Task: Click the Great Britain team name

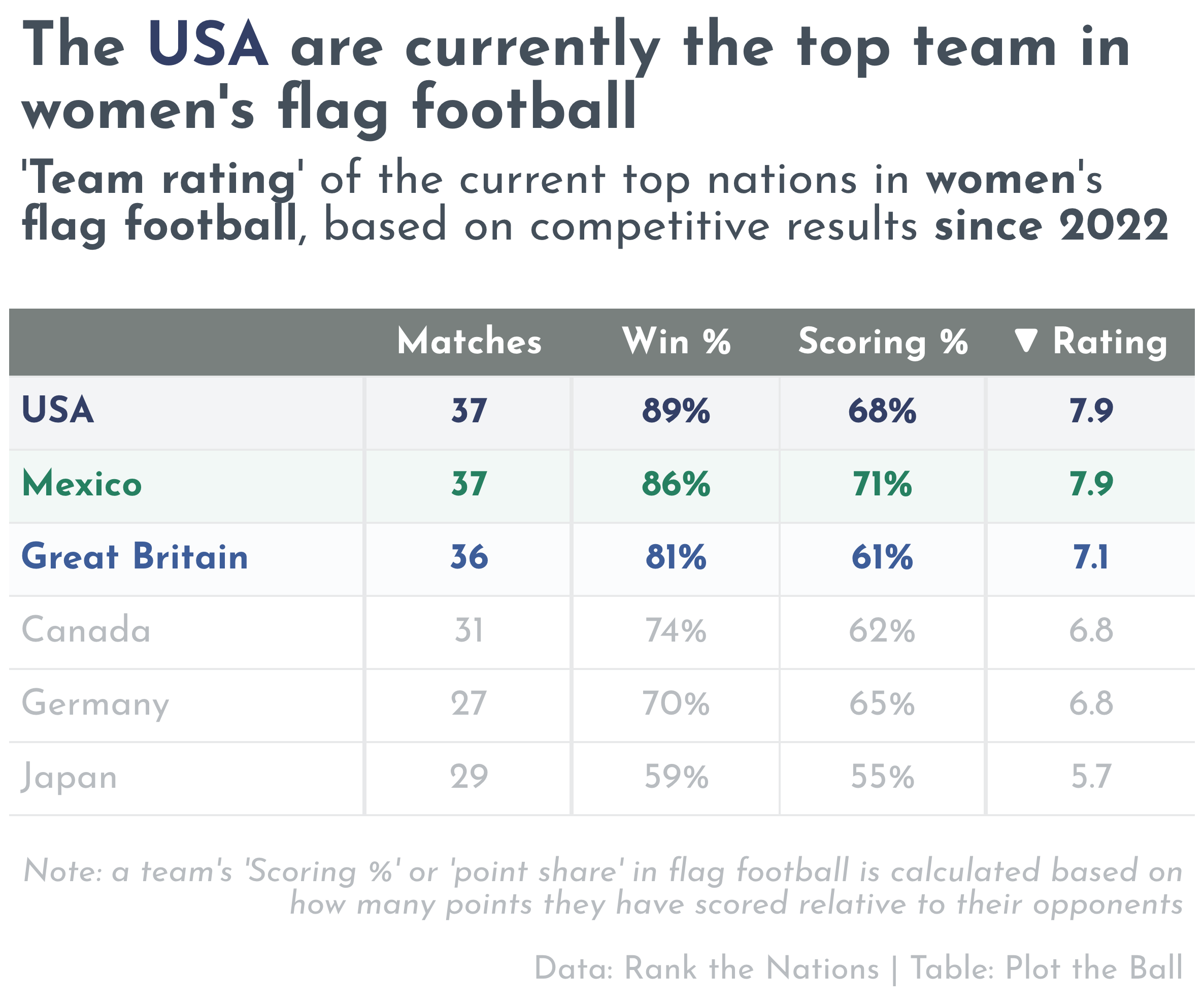Action: tap(135, 557)
